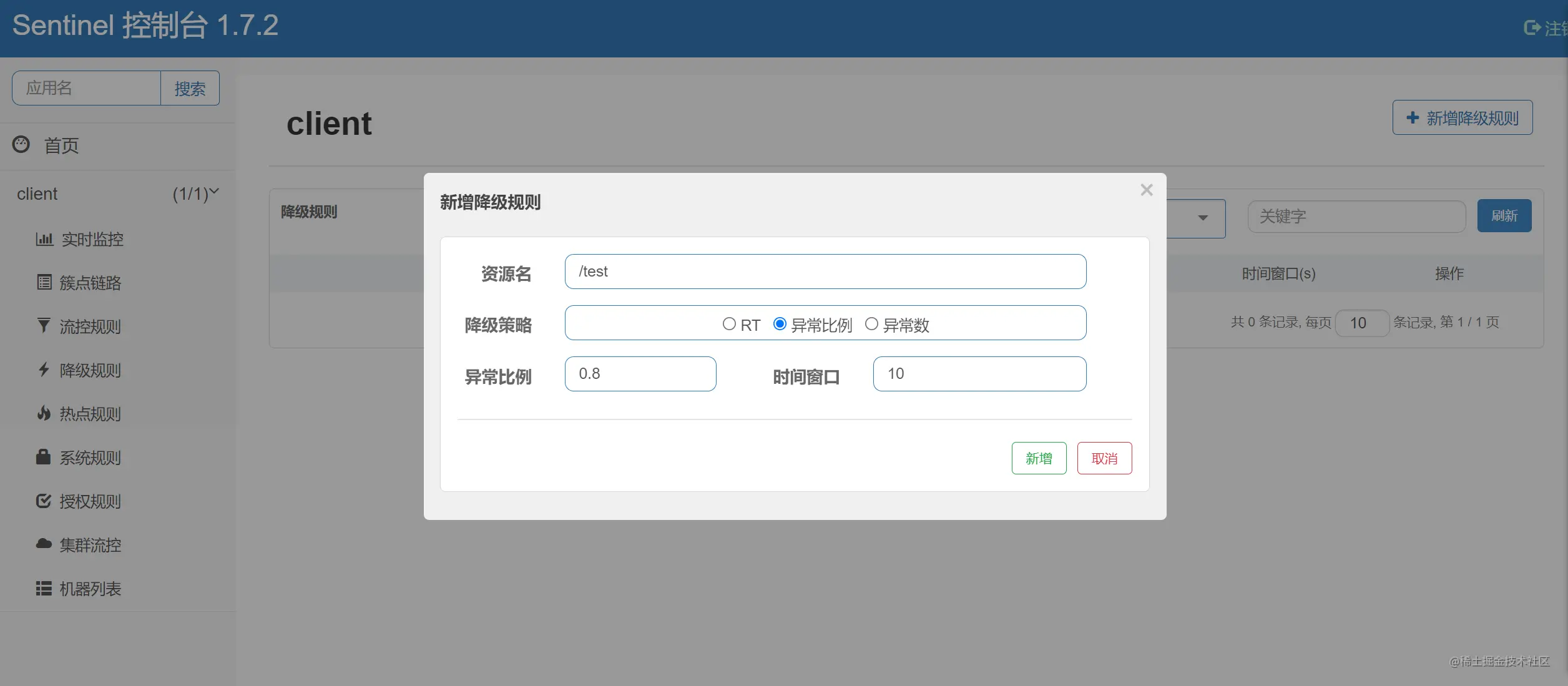Click the green 新增 button

tap(1039, 458)
